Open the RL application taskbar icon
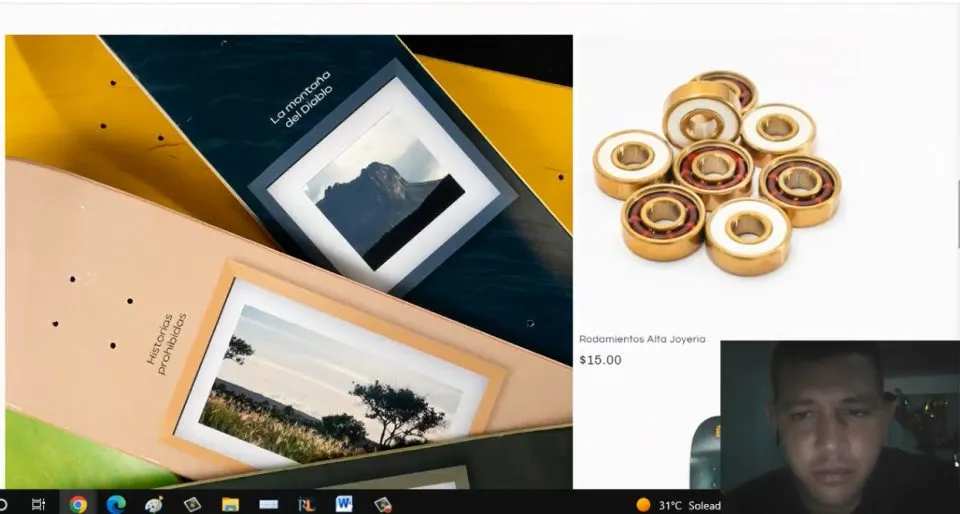Viewport: 960px width, 514px height. coord(306,504)
